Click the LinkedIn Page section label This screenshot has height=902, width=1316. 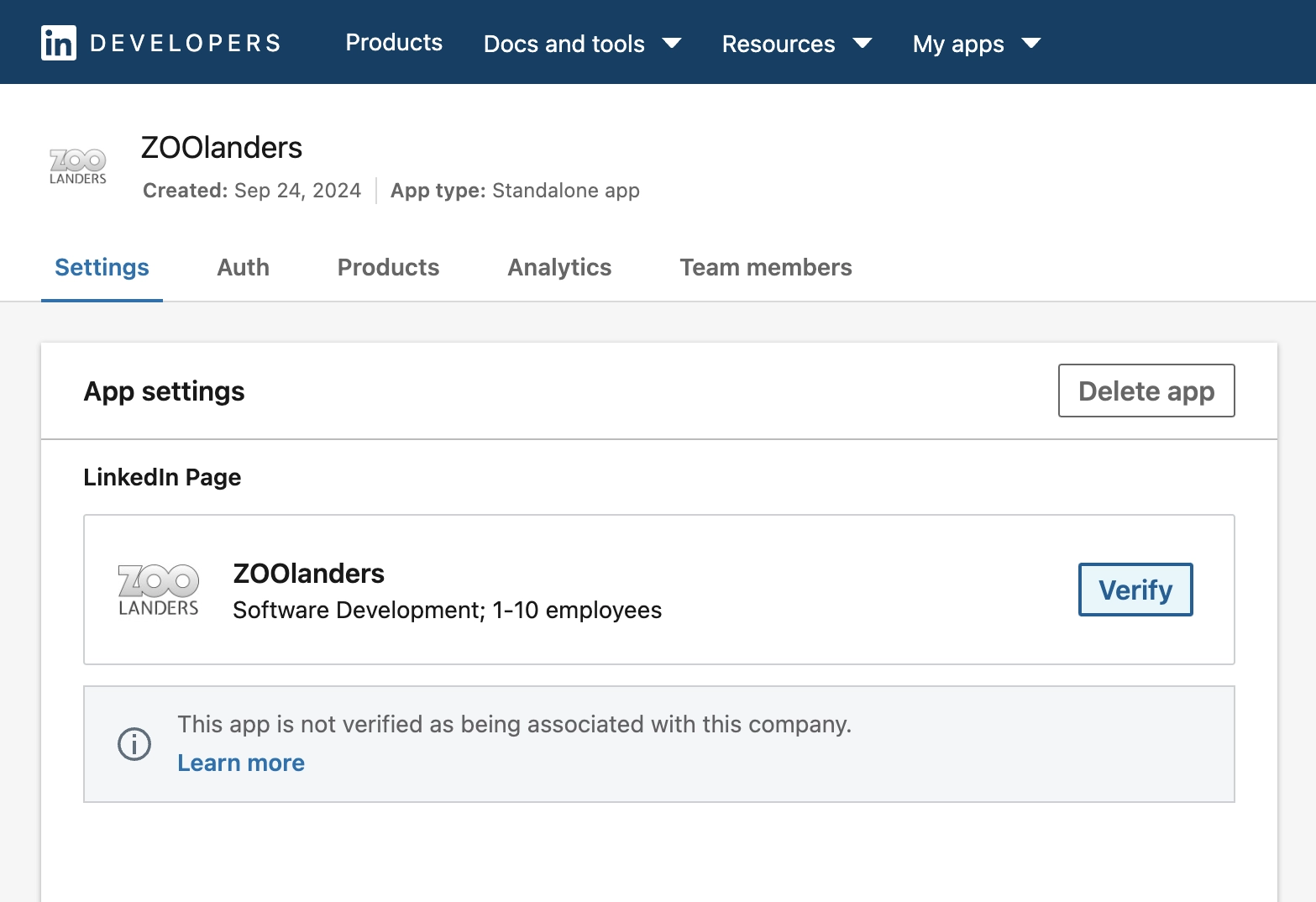tap(162, 477)
